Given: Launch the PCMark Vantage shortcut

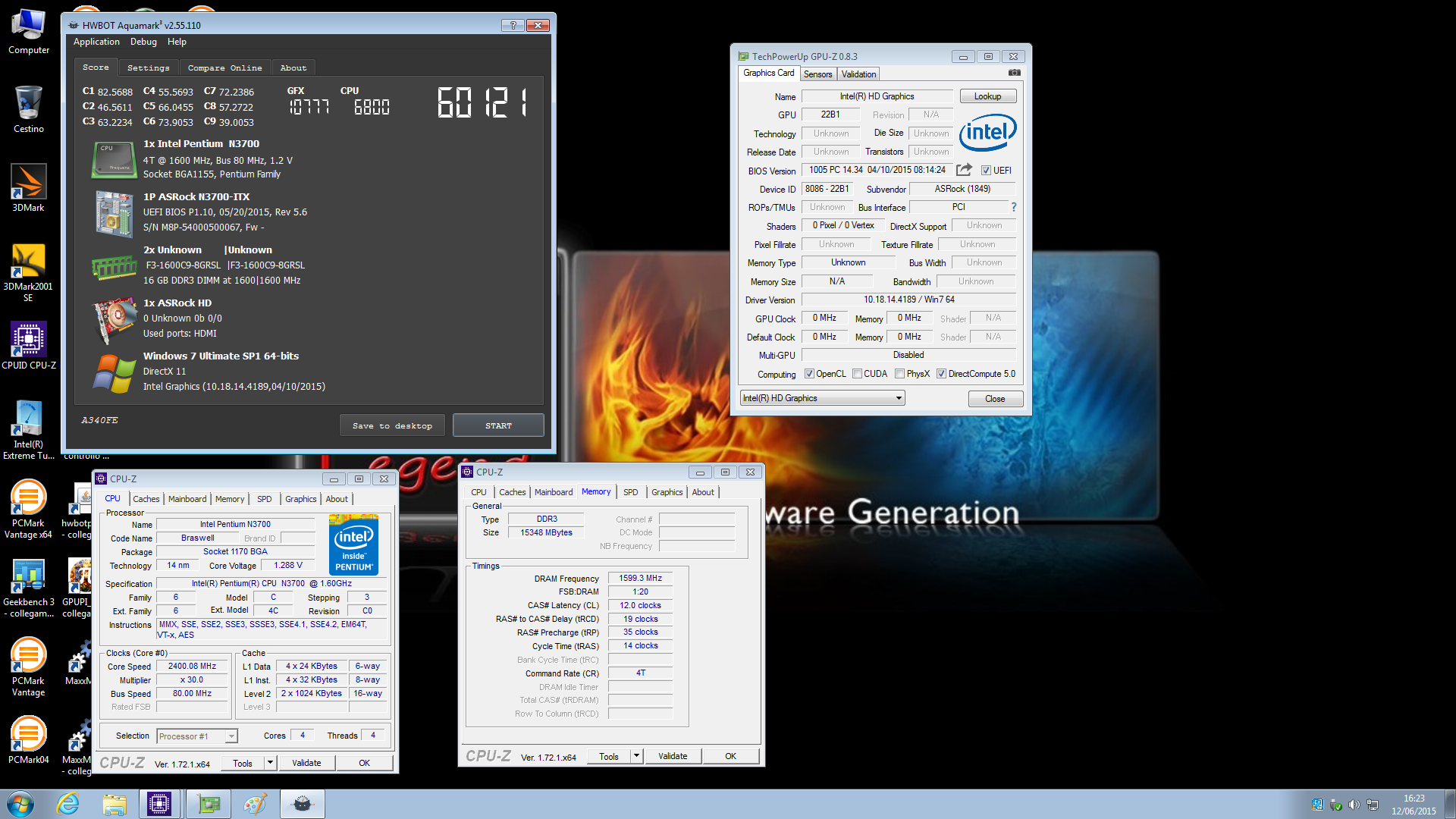Looking at the screenshot, I should tap(28, 667).
